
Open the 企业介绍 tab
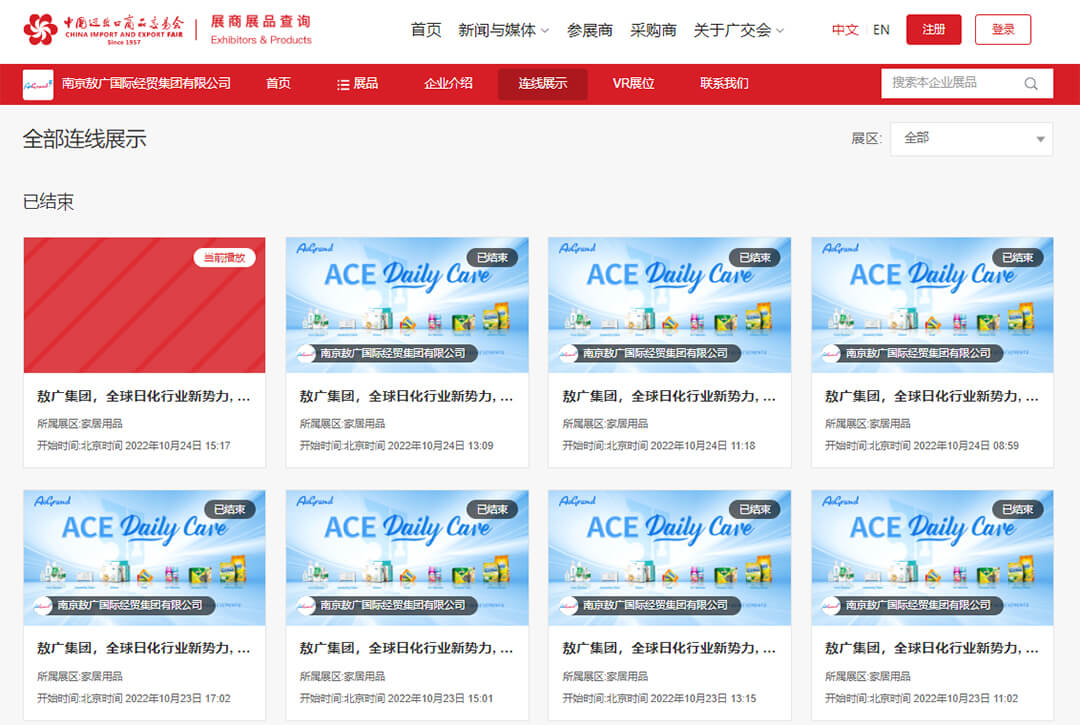click(448, 83)
